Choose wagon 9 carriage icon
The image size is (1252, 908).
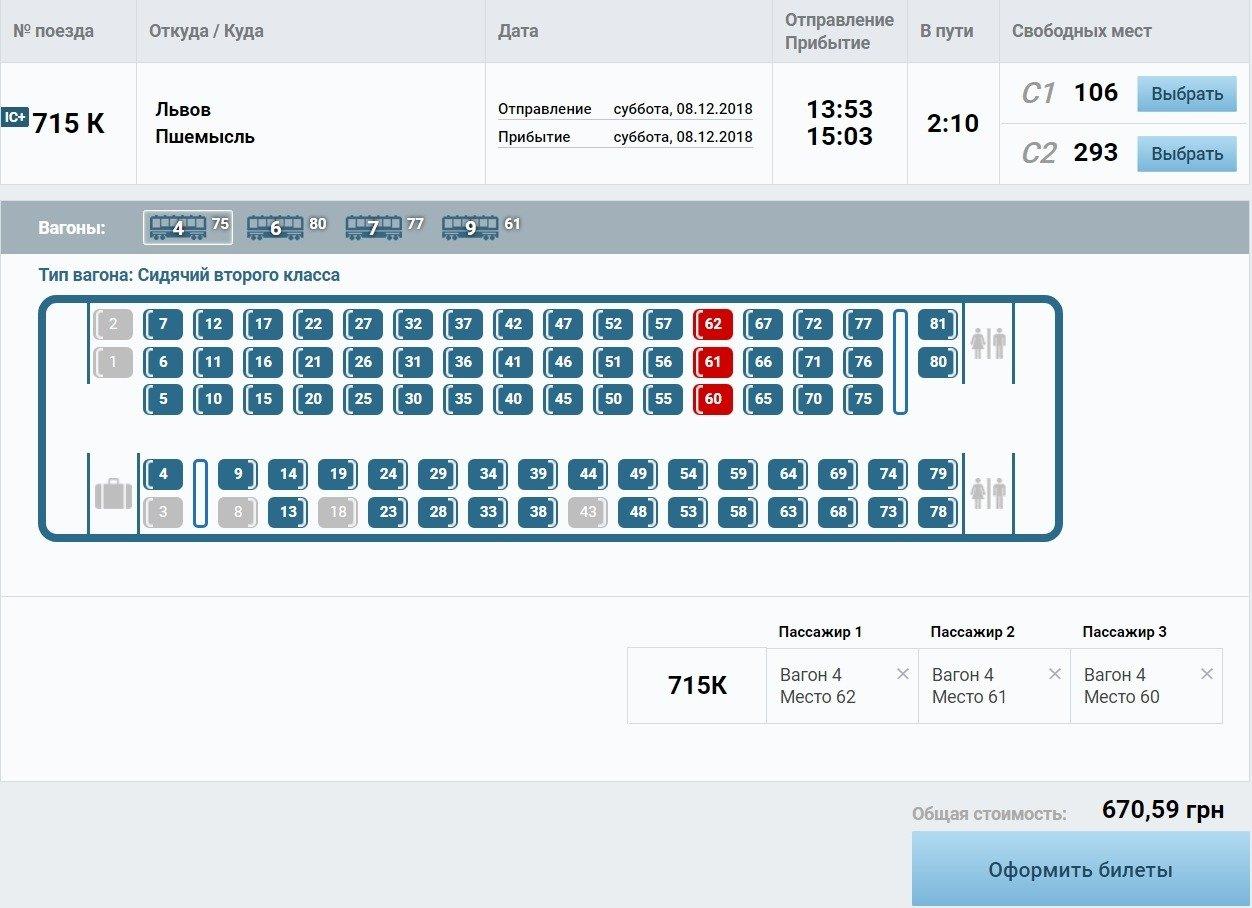pos(470,228)
